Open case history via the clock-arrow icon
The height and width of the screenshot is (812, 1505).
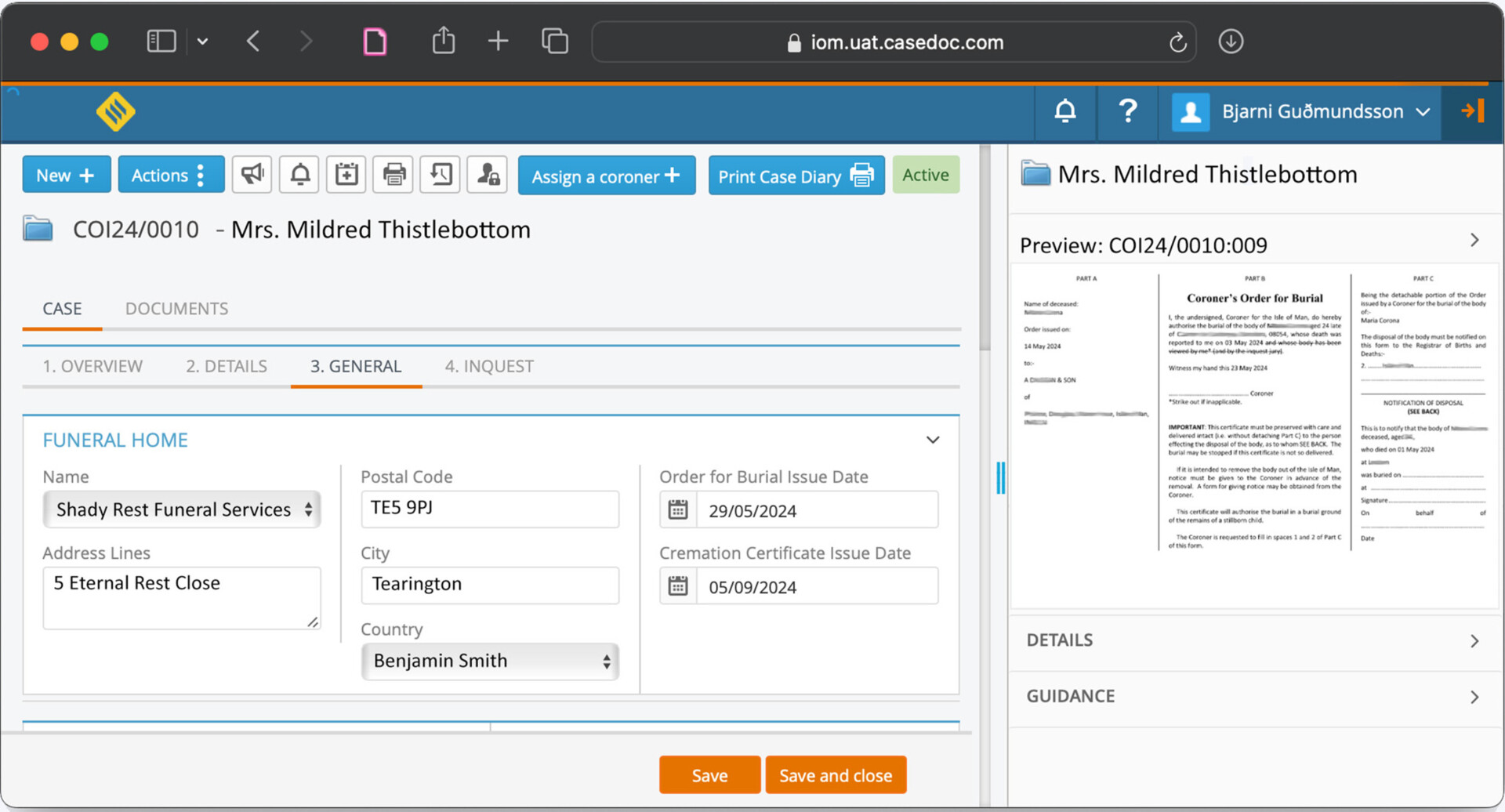click(440, 175)
